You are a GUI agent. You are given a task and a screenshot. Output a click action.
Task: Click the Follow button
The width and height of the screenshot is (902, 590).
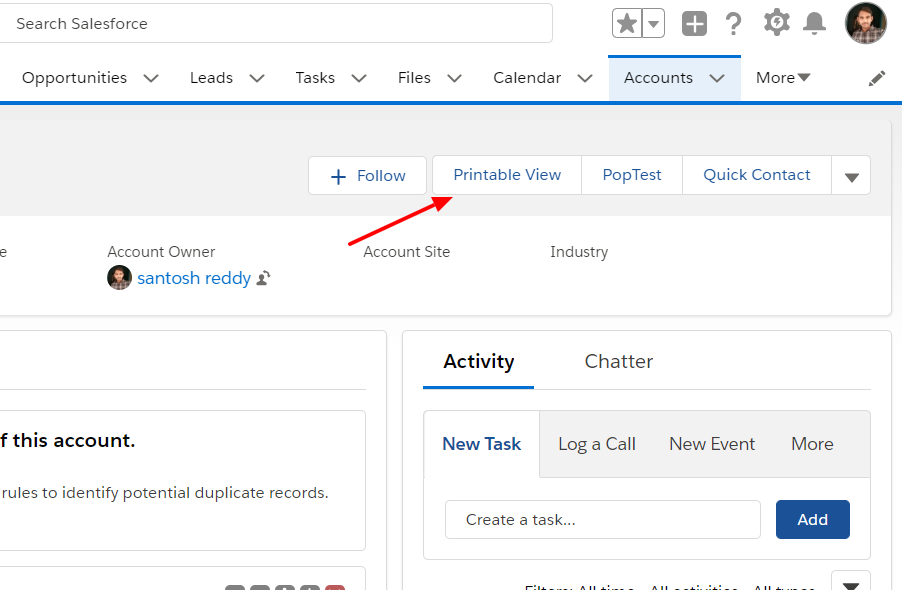368,175
